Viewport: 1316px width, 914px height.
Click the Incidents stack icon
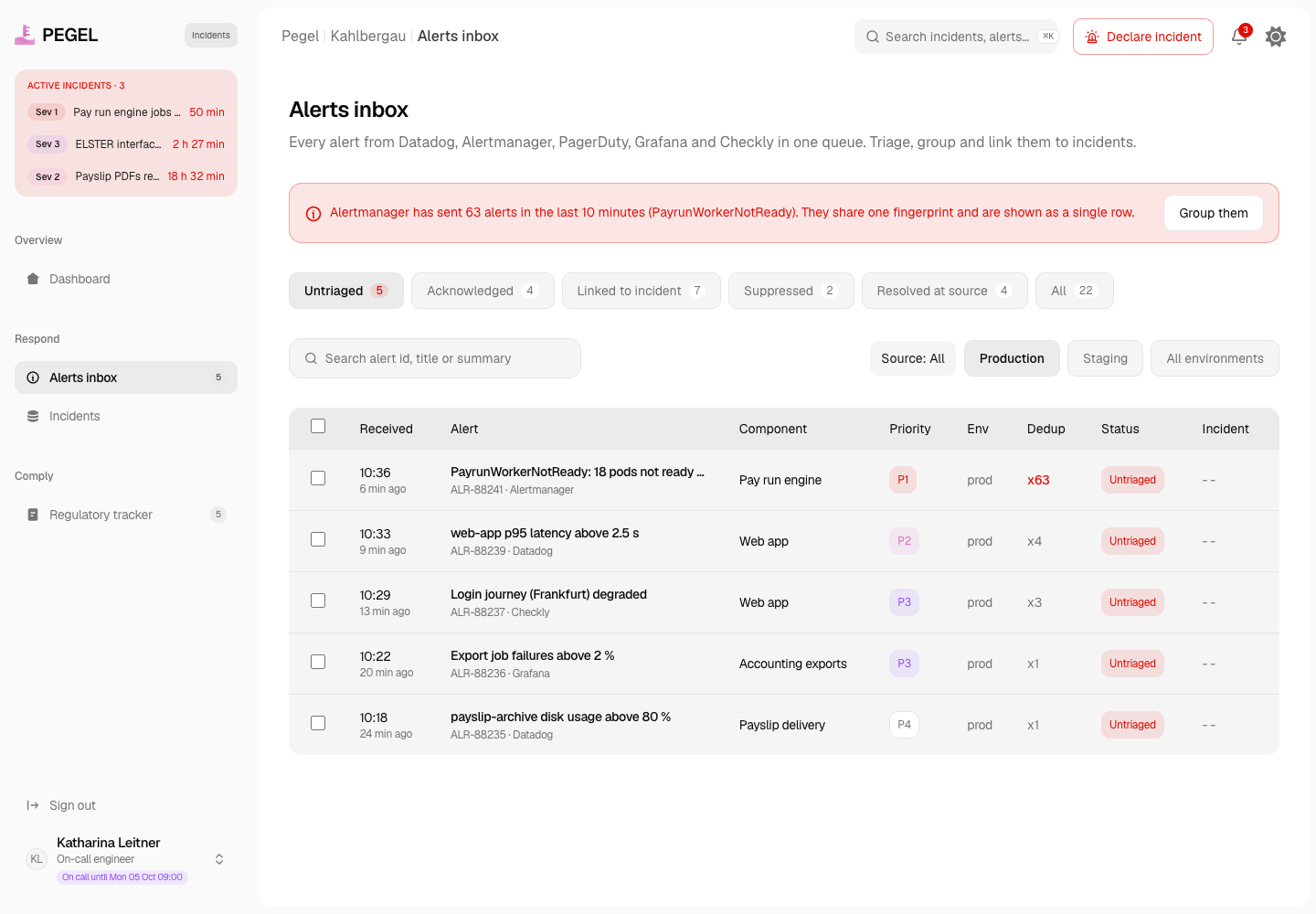pos(33,416)
